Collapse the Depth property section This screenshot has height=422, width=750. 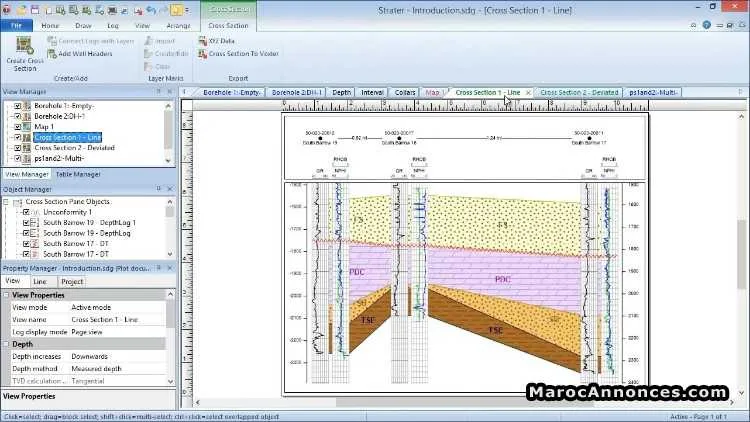7,344
